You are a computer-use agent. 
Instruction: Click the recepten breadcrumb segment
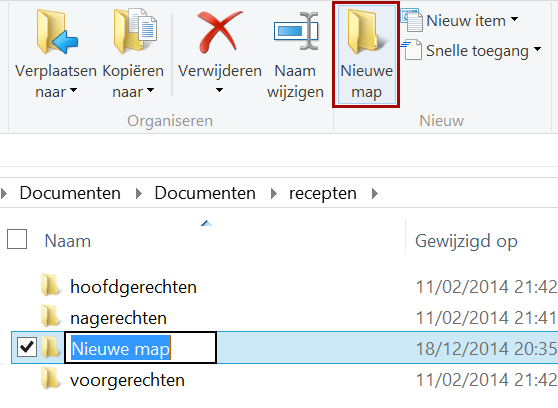point(323,194)
